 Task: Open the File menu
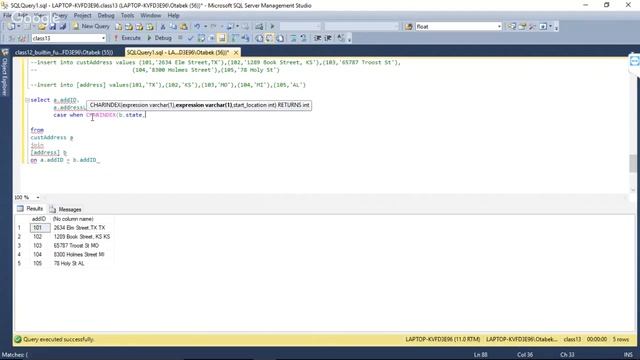pyautogui.click(x=7, y=16)
